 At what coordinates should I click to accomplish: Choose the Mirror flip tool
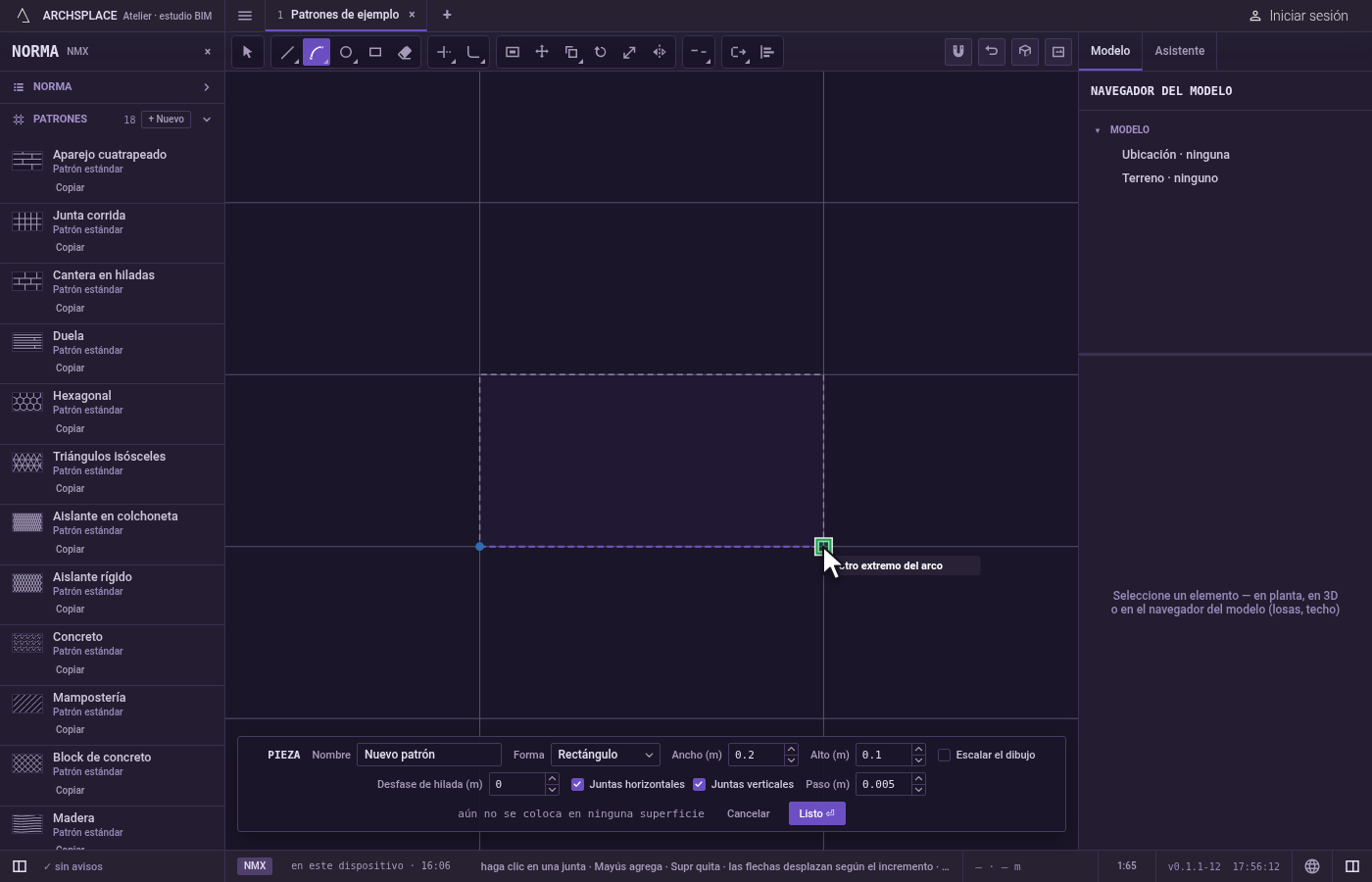click(x=660, y=52)
